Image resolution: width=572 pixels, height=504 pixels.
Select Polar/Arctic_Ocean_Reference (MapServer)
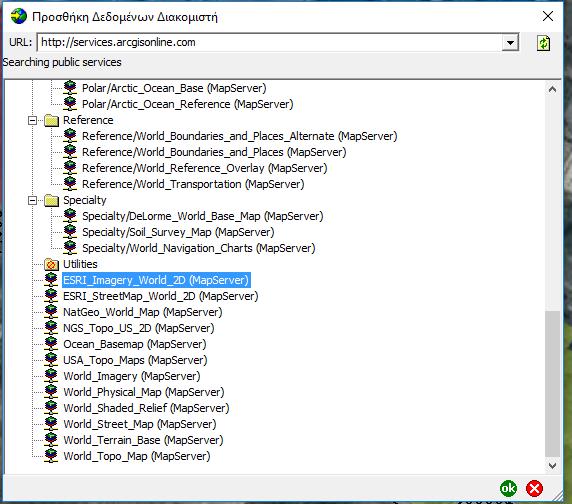pos(188,104)
